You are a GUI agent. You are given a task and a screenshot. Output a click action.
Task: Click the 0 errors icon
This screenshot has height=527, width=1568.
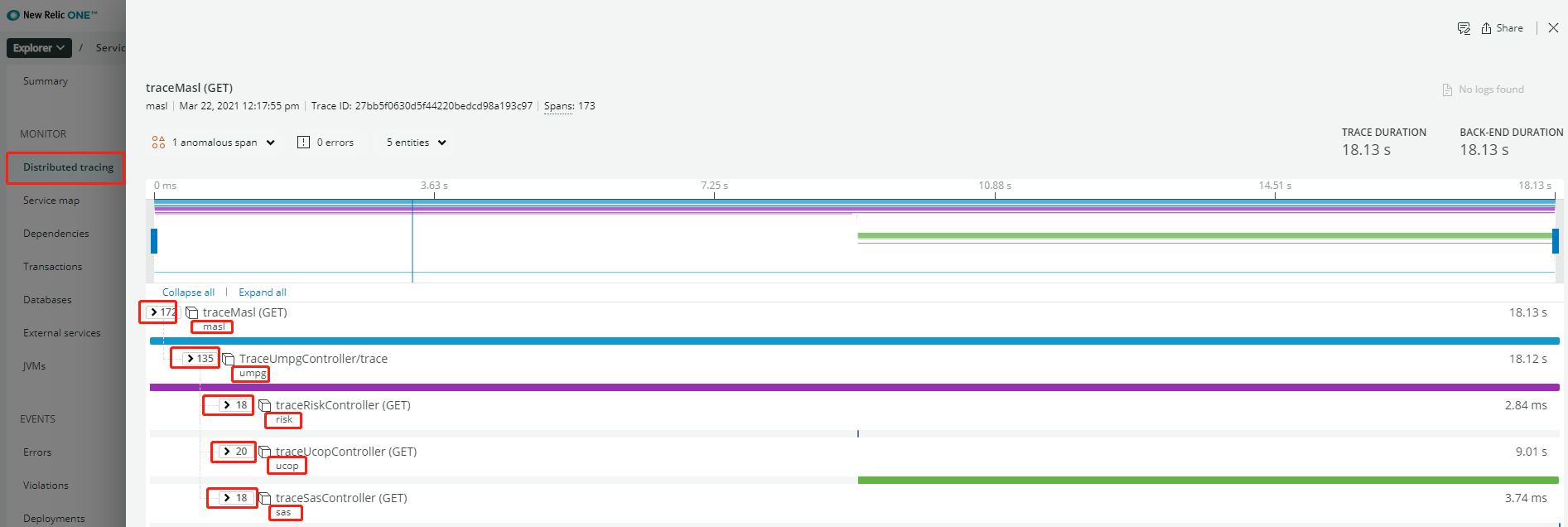coord(303,143)
